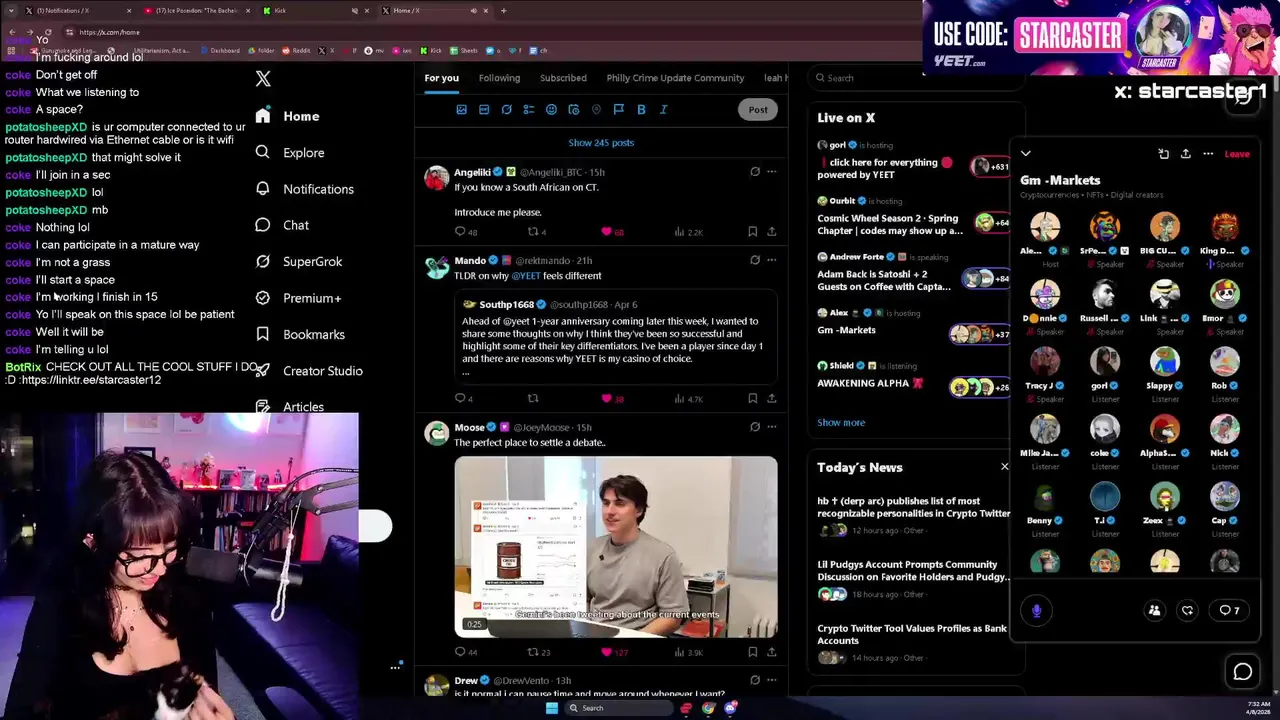The image size is (1280, 720).
Task: Open Grok enhance icon in the composer
Action: pyautogui.click(x=507, y=110)
